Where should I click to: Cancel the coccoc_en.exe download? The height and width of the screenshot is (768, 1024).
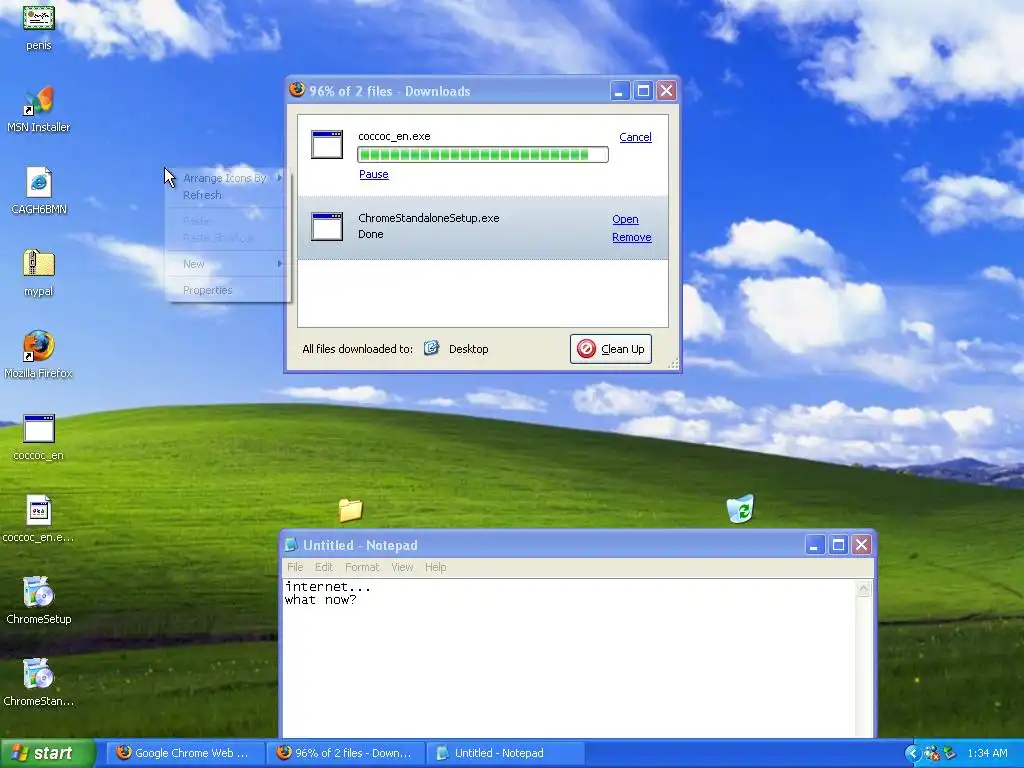tap(635, 137)
